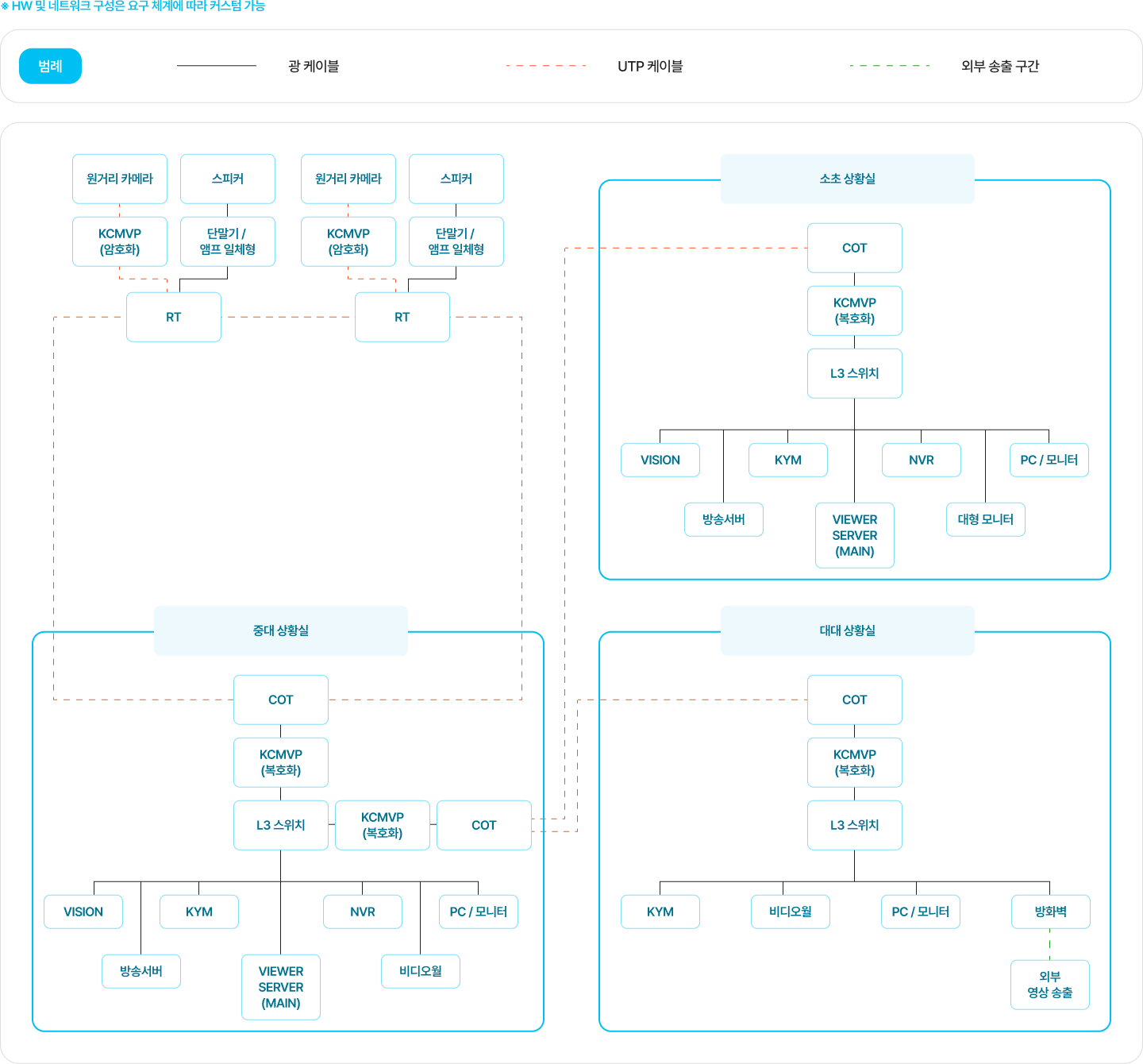Image resolution: width=1143 pixels, height=1064 pixels.
Task: Click the 대형 모니터 node
Action: [x=985, y=519]
